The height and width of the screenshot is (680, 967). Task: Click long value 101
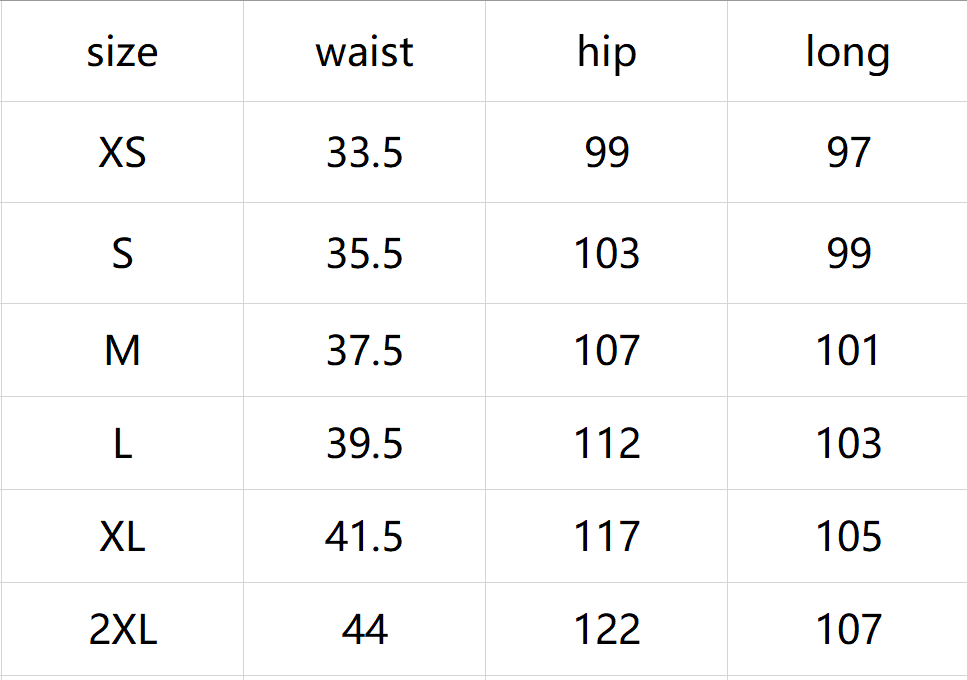(848, 351)
